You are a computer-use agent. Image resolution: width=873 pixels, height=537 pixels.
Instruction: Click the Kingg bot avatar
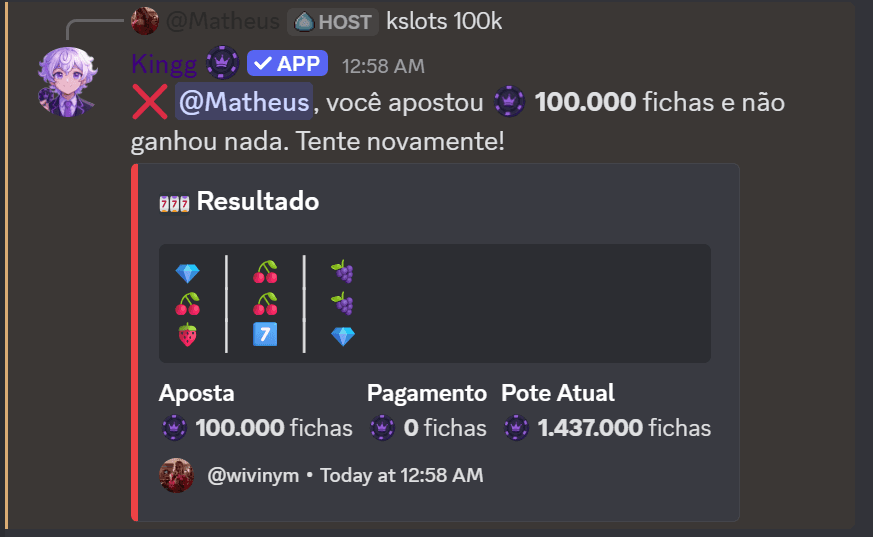67,78
